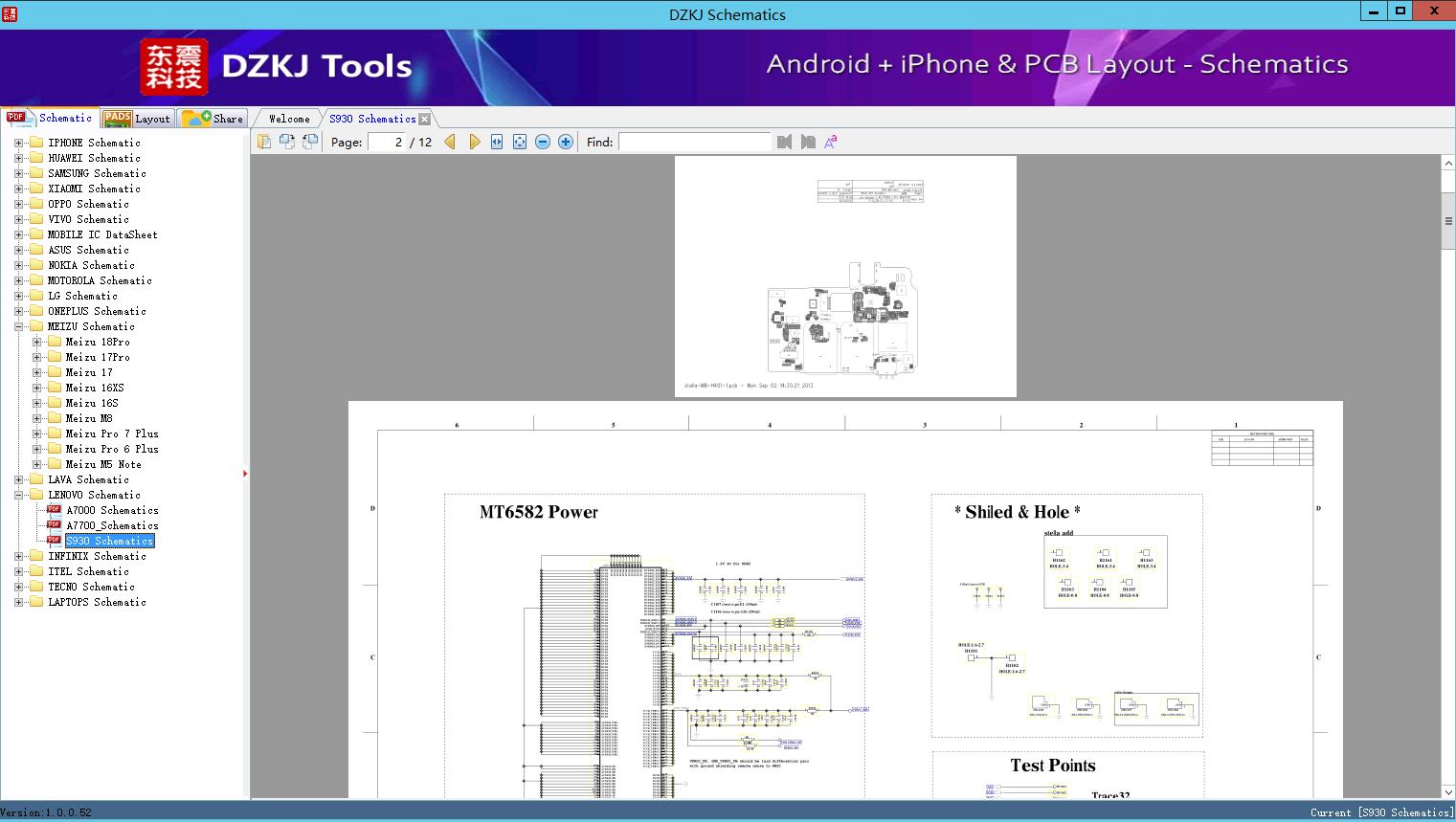
Task: Expand the OPPO Schematic folder
Action: click(18, 204)
